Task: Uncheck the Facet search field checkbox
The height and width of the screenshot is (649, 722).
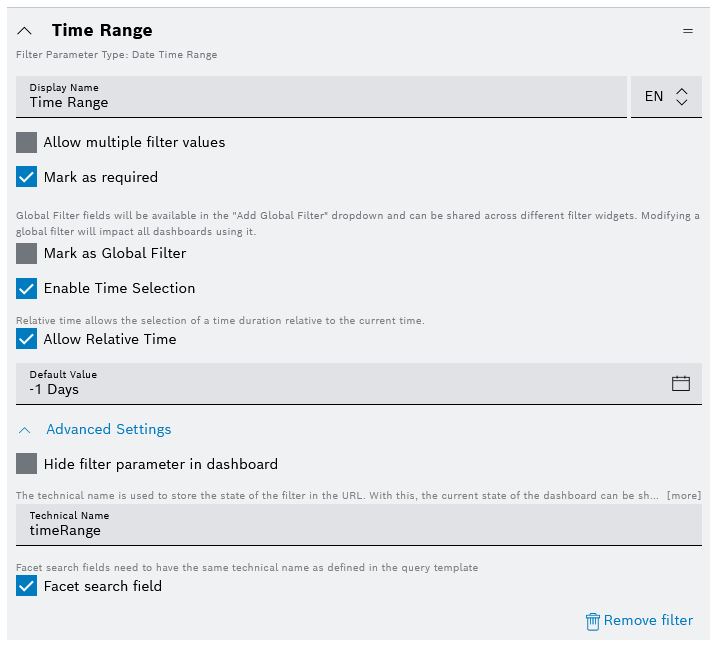Action: pyautogui.click(x=27, y=586)
